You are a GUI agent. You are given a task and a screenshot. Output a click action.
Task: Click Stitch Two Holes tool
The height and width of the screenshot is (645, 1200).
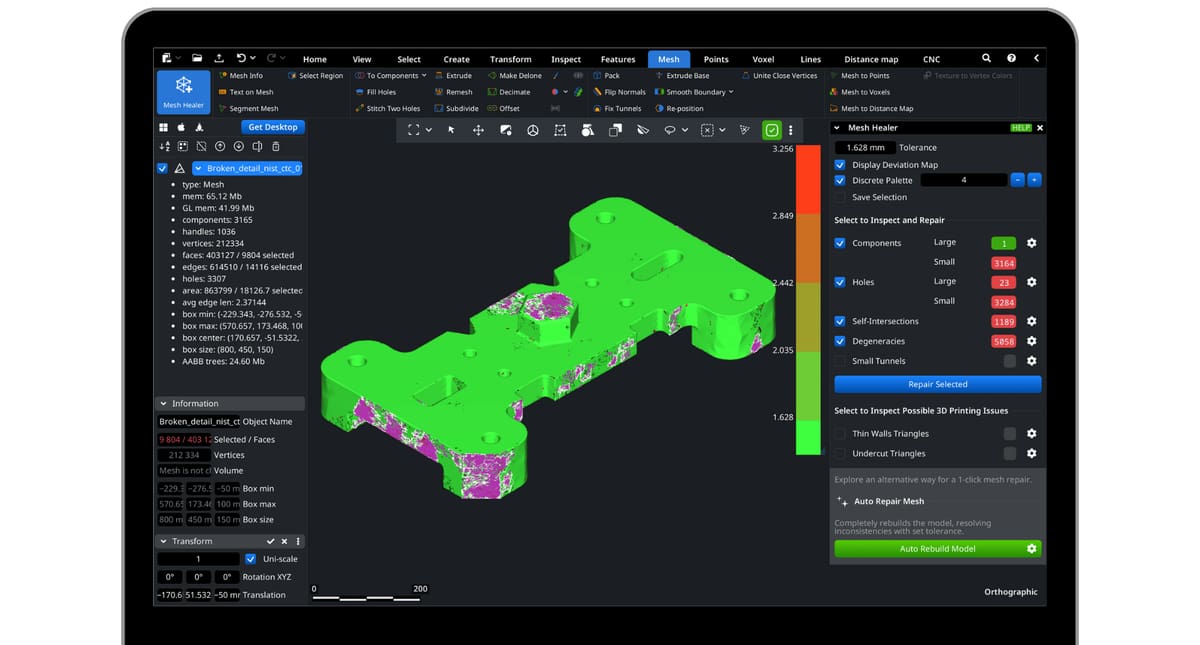pos(388,108)
